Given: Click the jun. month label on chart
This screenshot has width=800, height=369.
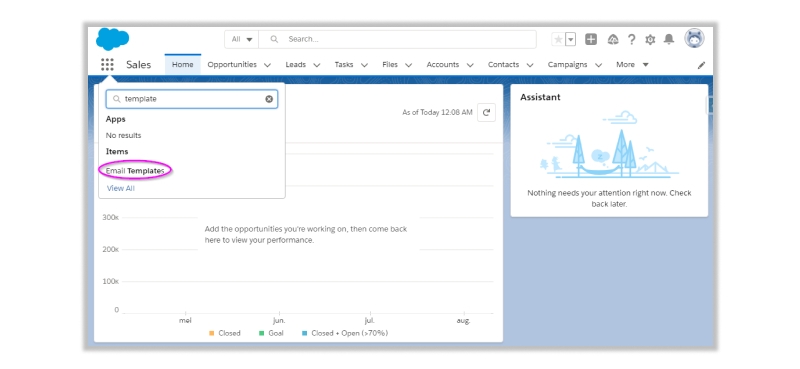Looking at the screenshot, I should coord(279,321).
